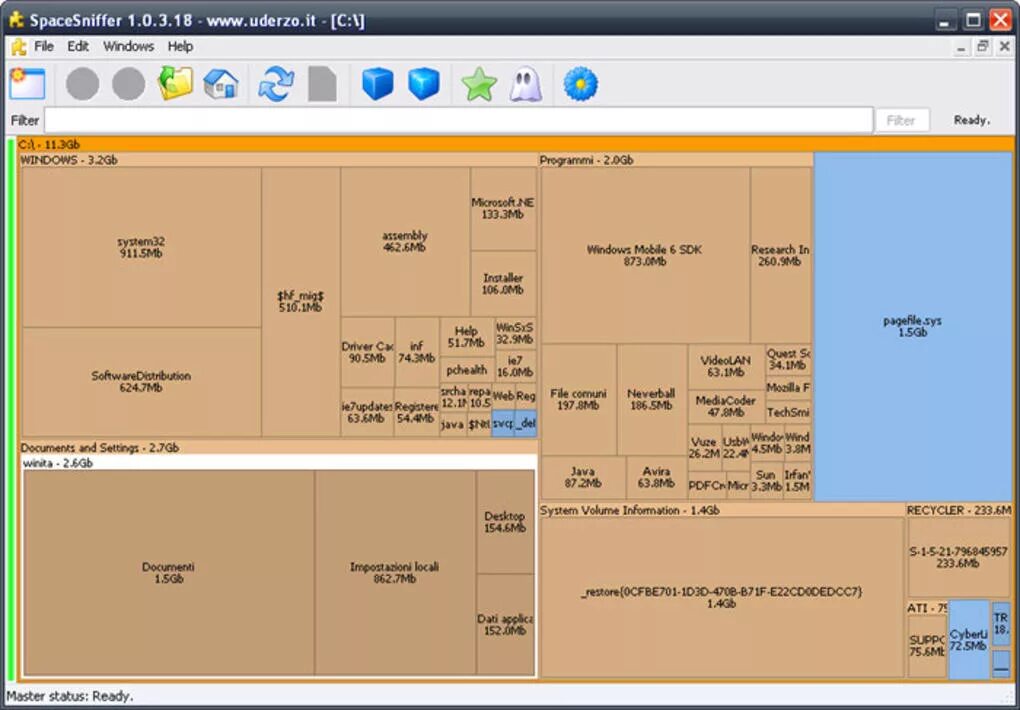Screen dimensions: 1020x710
Task: Select the S-1-5-21-796845957 233.6Mb block
Action: (x=959, y=557)
